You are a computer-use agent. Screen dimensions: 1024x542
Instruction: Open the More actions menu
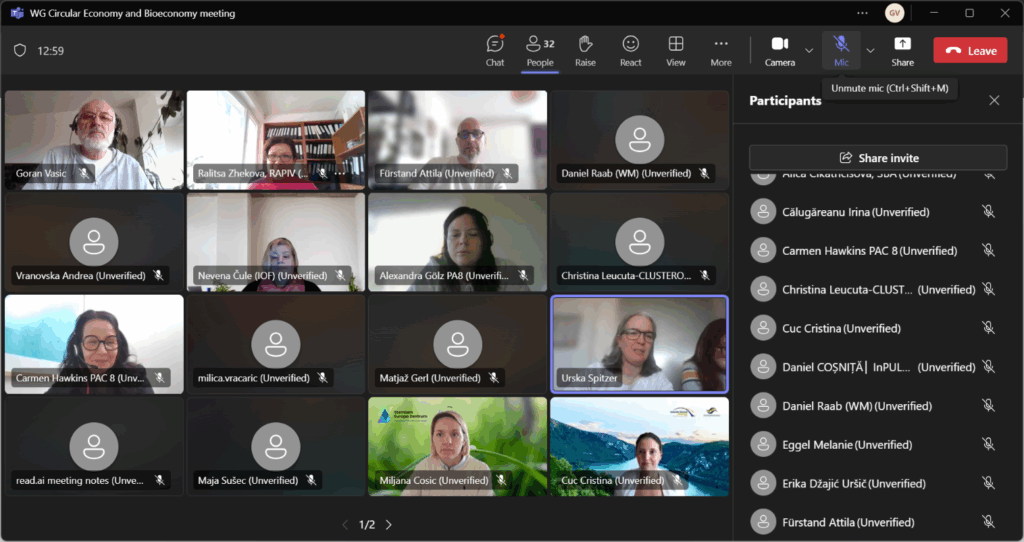721,50
